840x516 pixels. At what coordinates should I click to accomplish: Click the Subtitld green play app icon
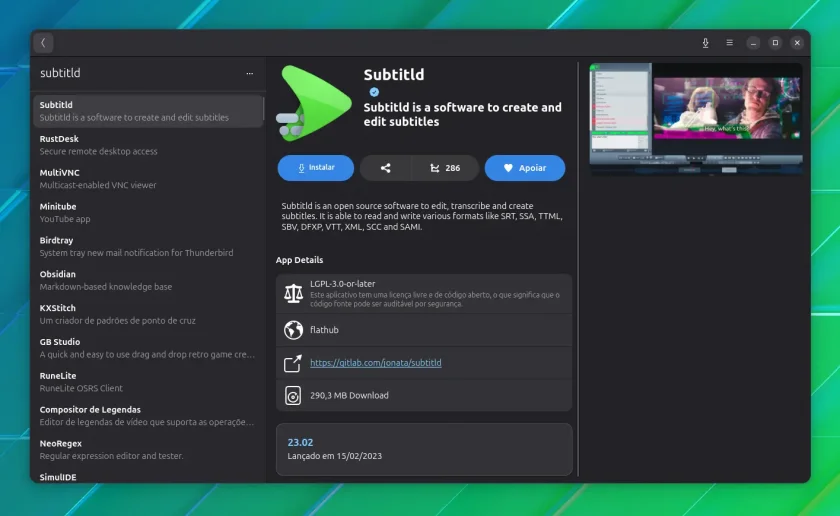click(x=314, y=103)
